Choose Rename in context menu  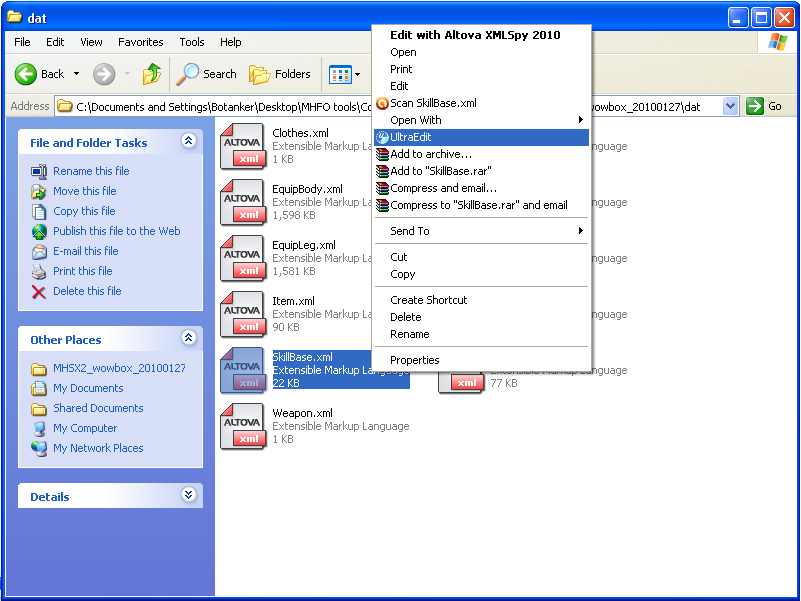pos(481,334)
